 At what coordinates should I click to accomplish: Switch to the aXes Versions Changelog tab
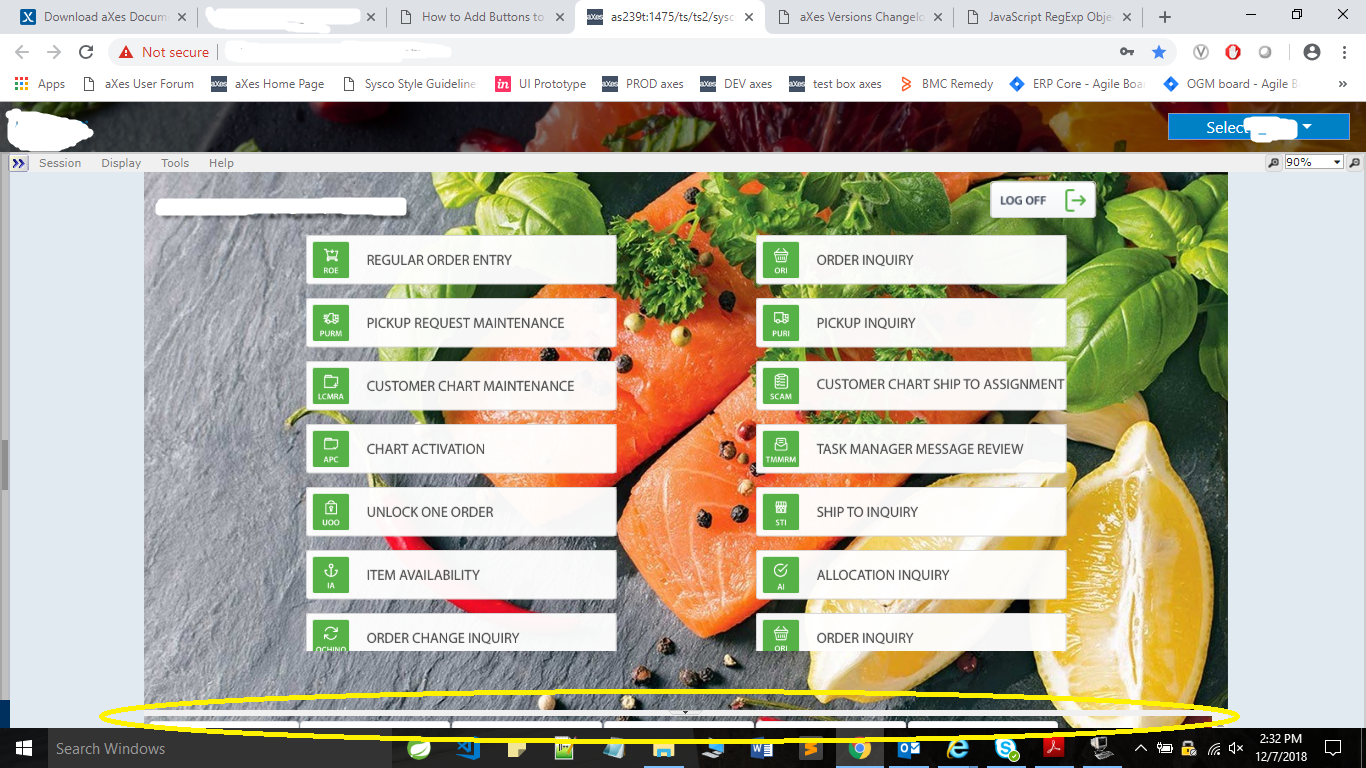pos(858,17)
